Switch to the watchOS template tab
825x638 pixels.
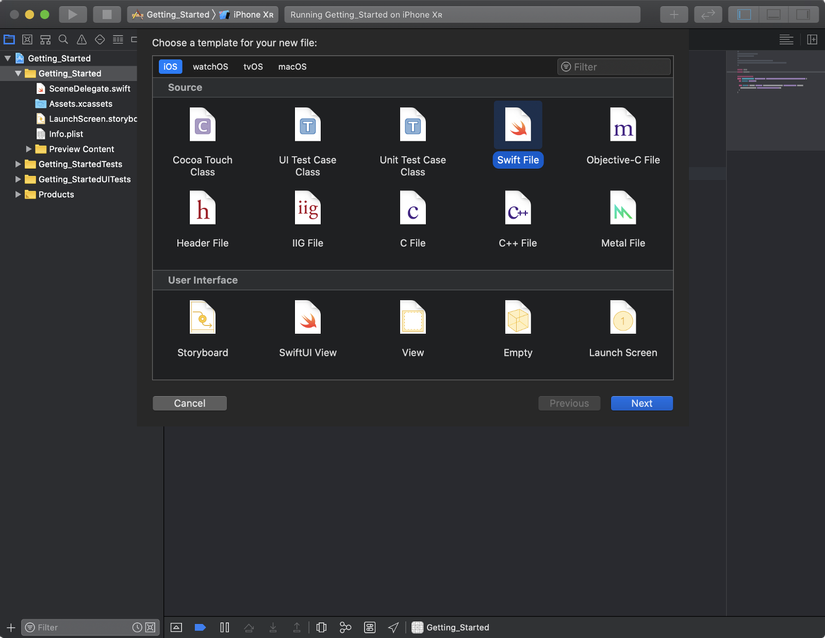(210, 67)
